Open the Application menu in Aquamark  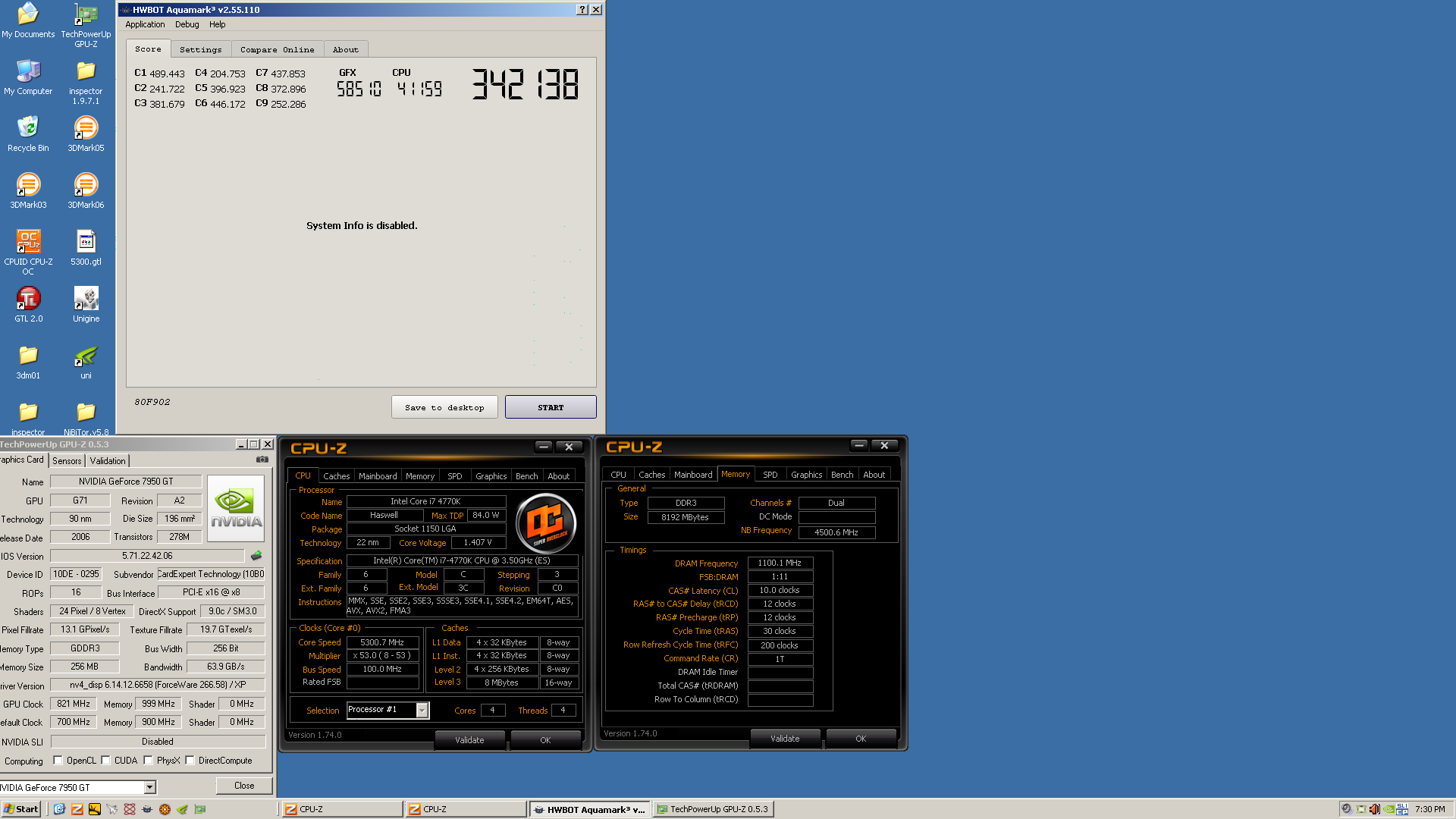tap(145, 24)
